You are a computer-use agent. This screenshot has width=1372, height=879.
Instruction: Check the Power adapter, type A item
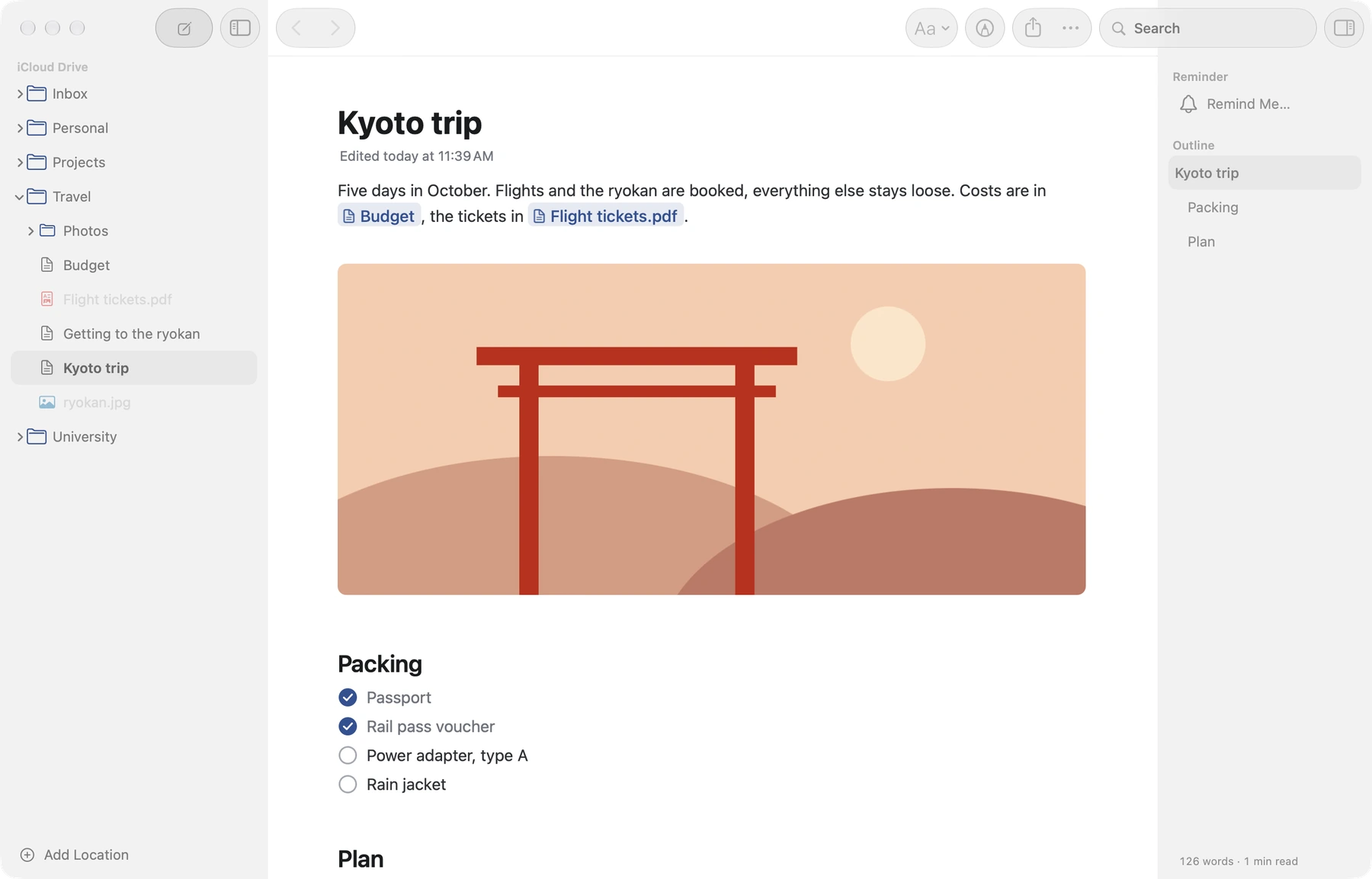click(x=348, y=755)
